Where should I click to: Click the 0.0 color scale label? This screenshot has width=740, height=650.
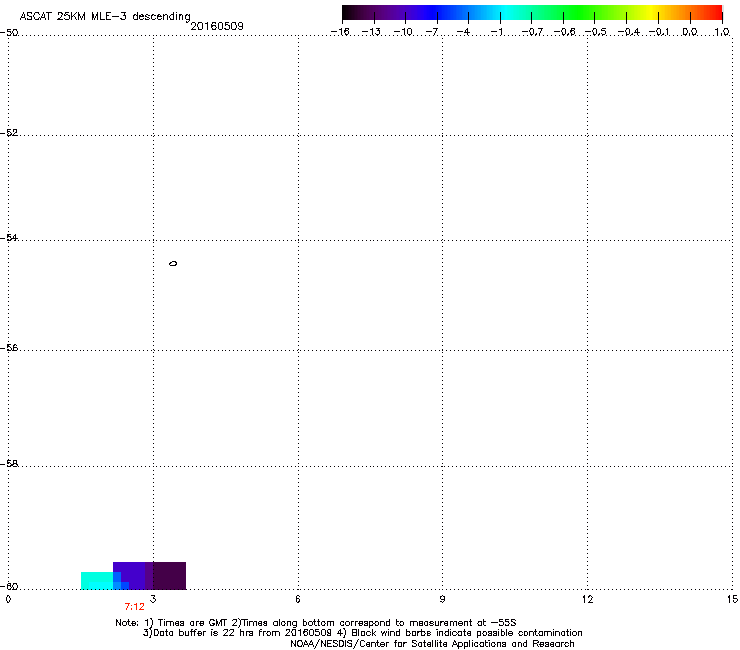[x=690, y=32]
